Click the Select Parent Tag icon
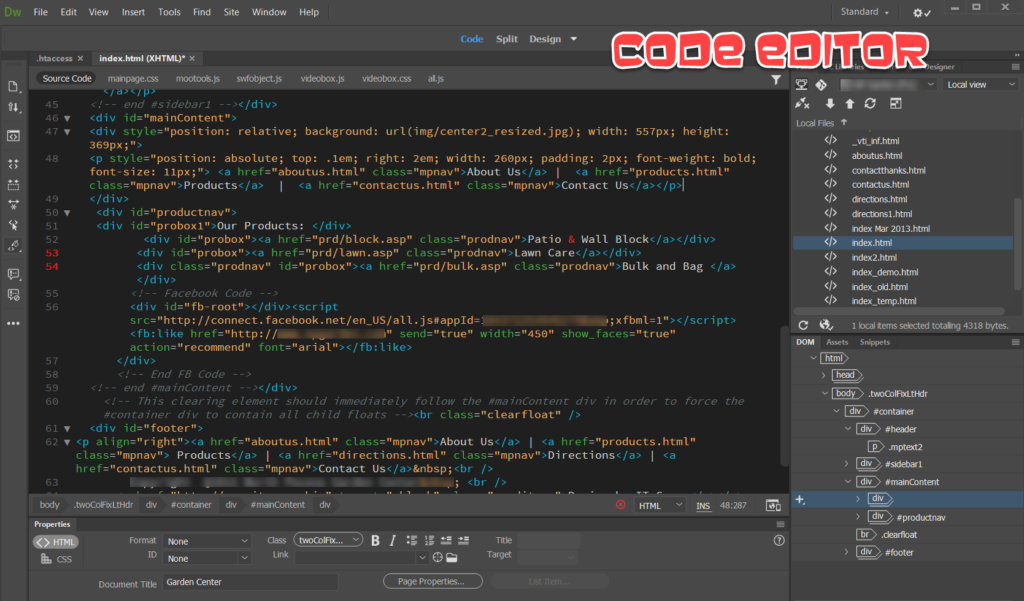Viewport: 1024px width, 601px height. [13, 225]
